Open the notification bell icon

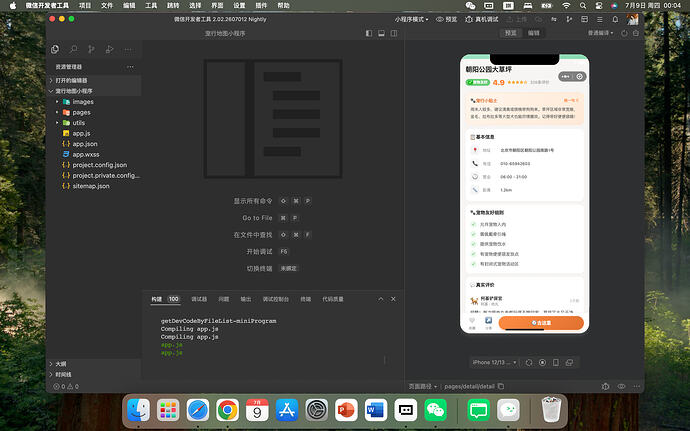click(x=615, y=19)
